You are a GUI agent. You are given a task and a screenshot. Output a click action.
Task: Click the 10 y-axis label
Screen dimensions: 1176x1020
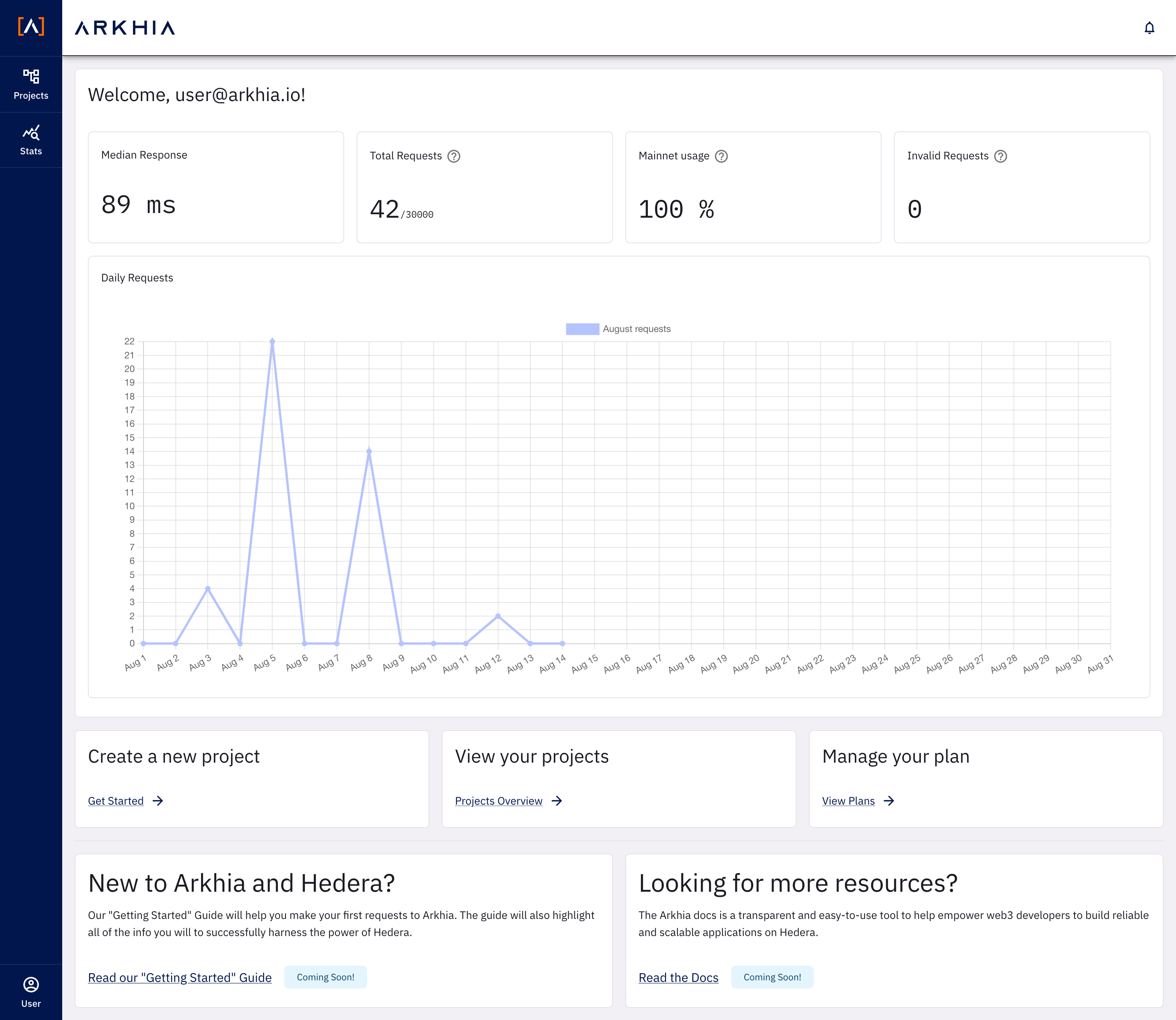(x=129, y=506)
